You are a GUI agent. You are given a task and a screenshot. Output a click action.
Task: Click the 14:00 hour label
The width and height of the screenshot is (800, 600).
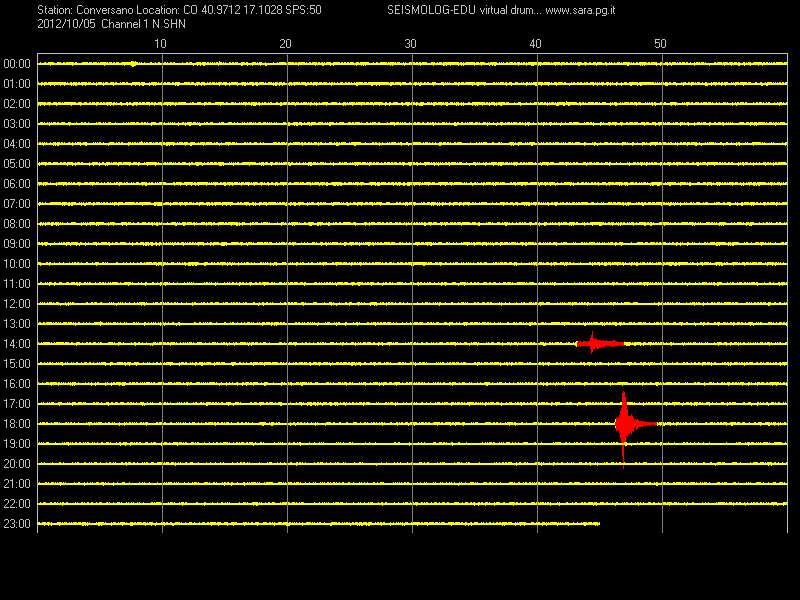click(x=17, y=344)
